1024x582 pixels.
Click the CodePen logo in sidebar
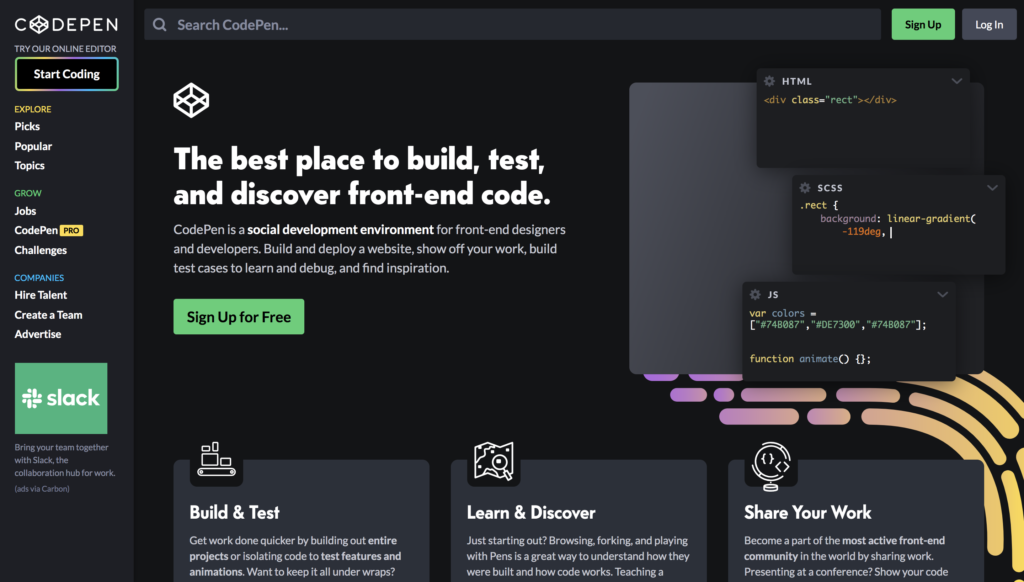[66, 24]
